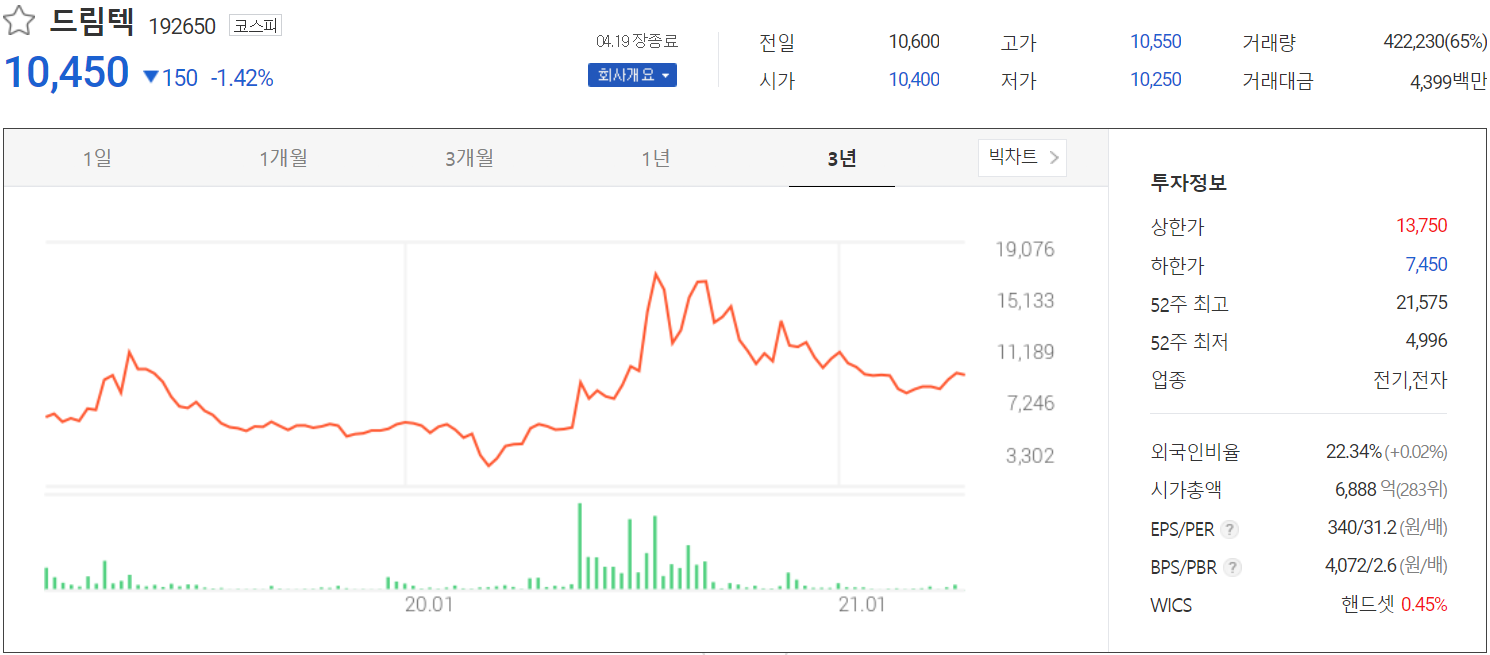Click the EPS/PER help question mark
This screenshot has height=655, width=1490.
pos(1230,529)
